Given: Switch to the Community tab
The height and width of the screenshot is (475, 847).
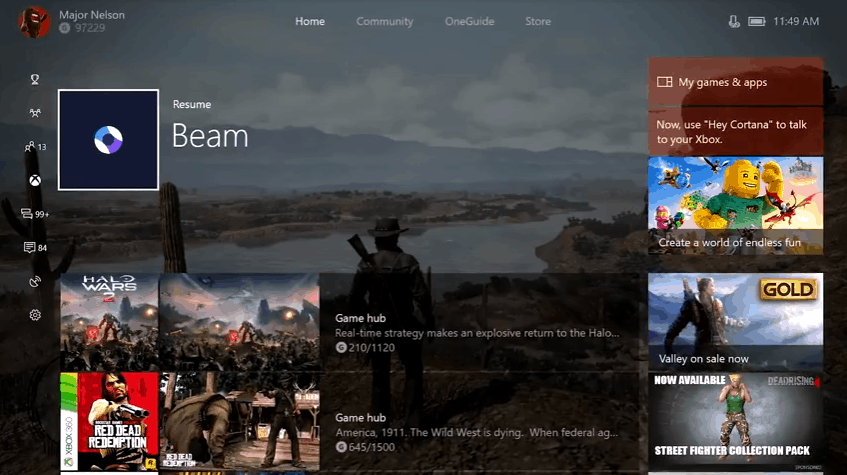Looking at the screenshot, I should (385, 22).
